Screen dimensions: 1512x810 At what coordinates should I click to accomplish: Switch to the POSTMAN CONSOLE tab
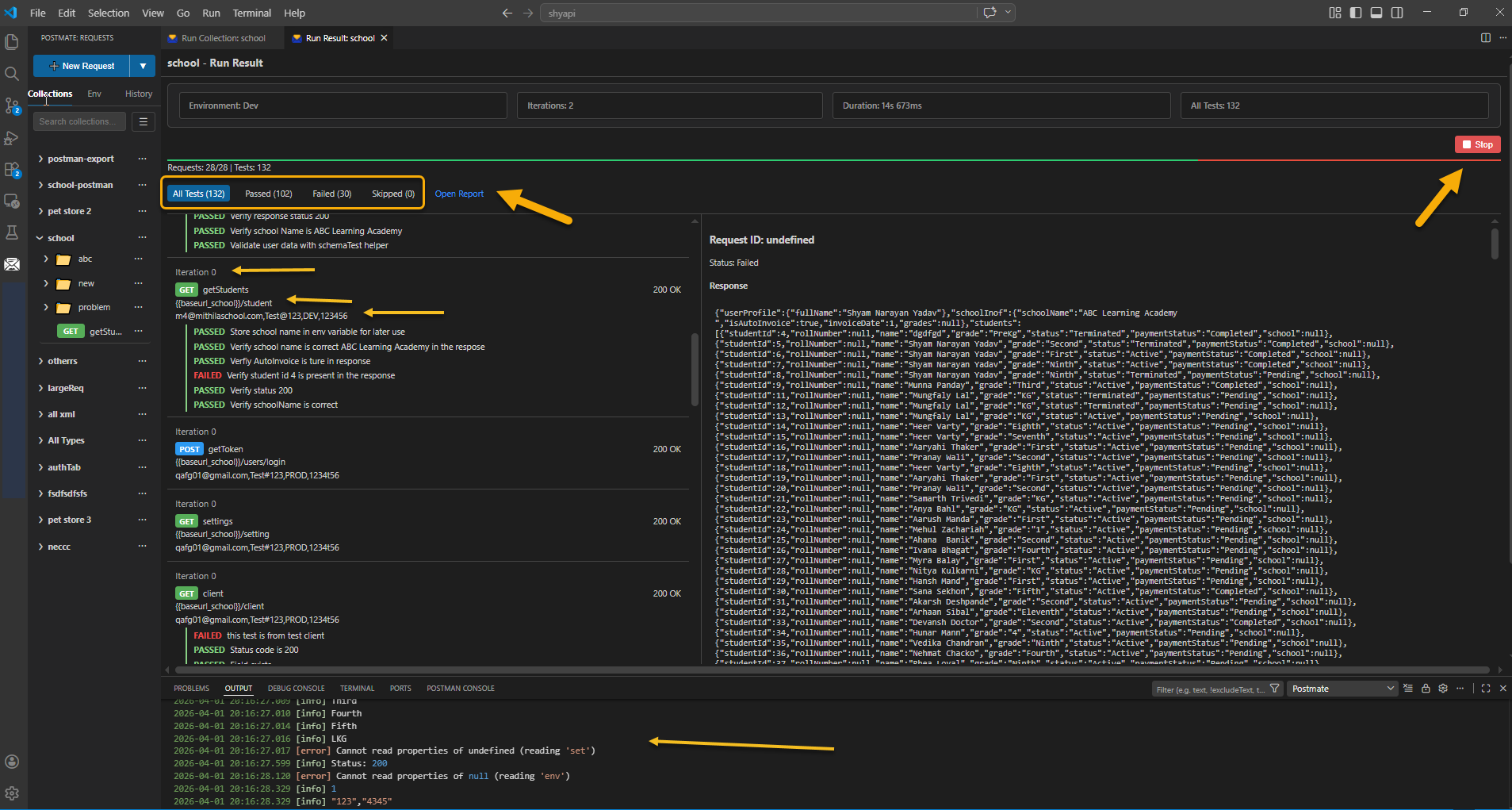(x=460, y=688)
